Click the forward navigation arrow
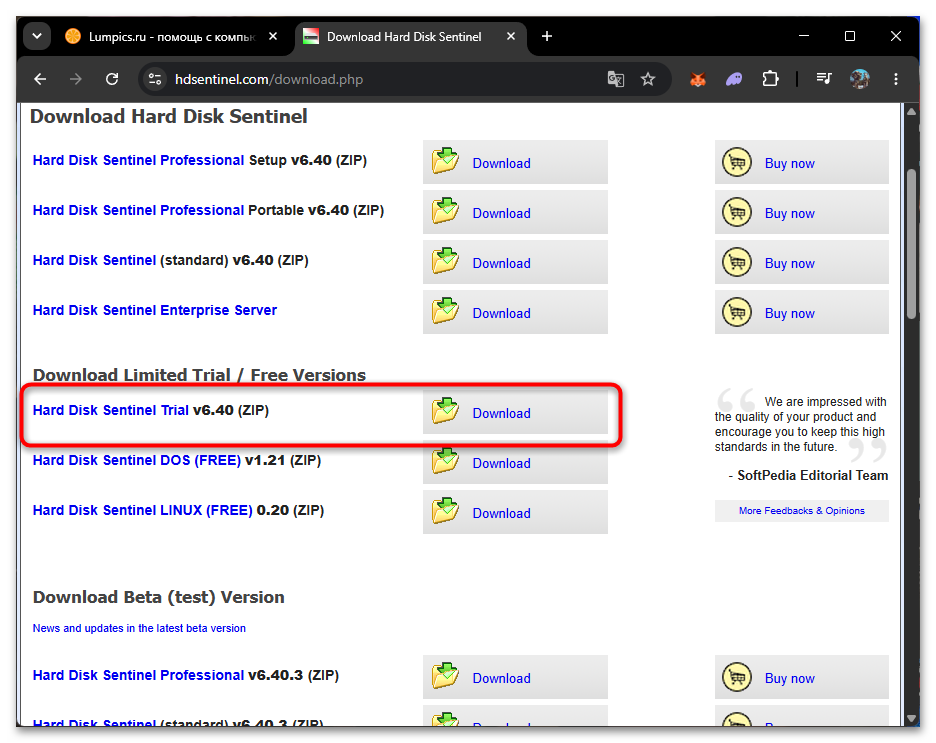Image resolution: width=936 pixels, height=743 pixels. tap(76, 79)
